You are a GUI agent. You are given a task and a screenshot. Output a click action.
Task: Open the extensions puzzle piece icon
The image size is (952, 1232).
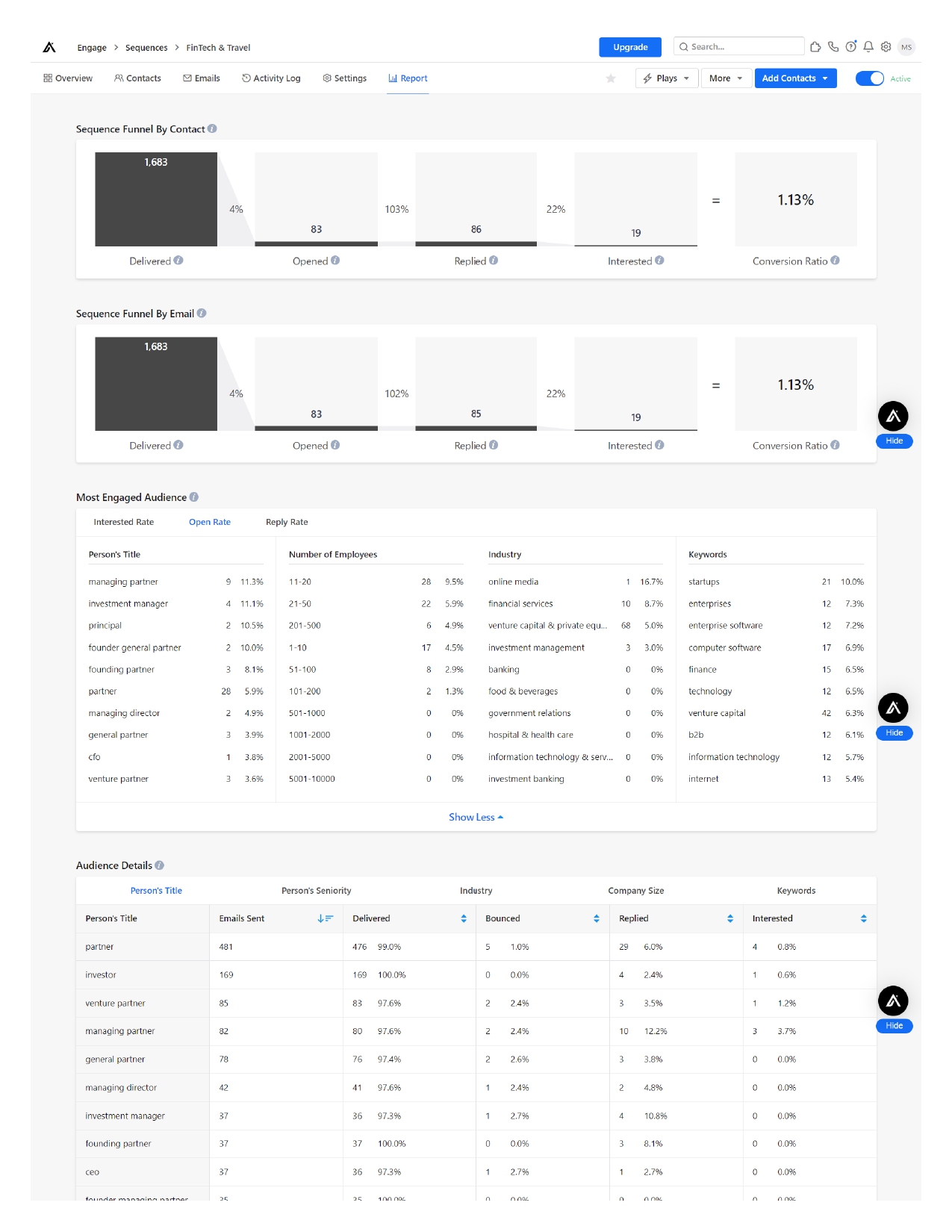click(815, 46)
